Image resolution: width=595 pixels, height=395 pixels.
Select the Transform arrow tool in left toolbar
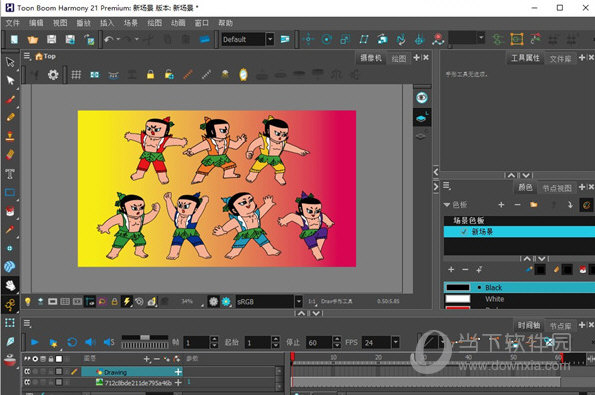pyautogui.click(x=10, y=62)
